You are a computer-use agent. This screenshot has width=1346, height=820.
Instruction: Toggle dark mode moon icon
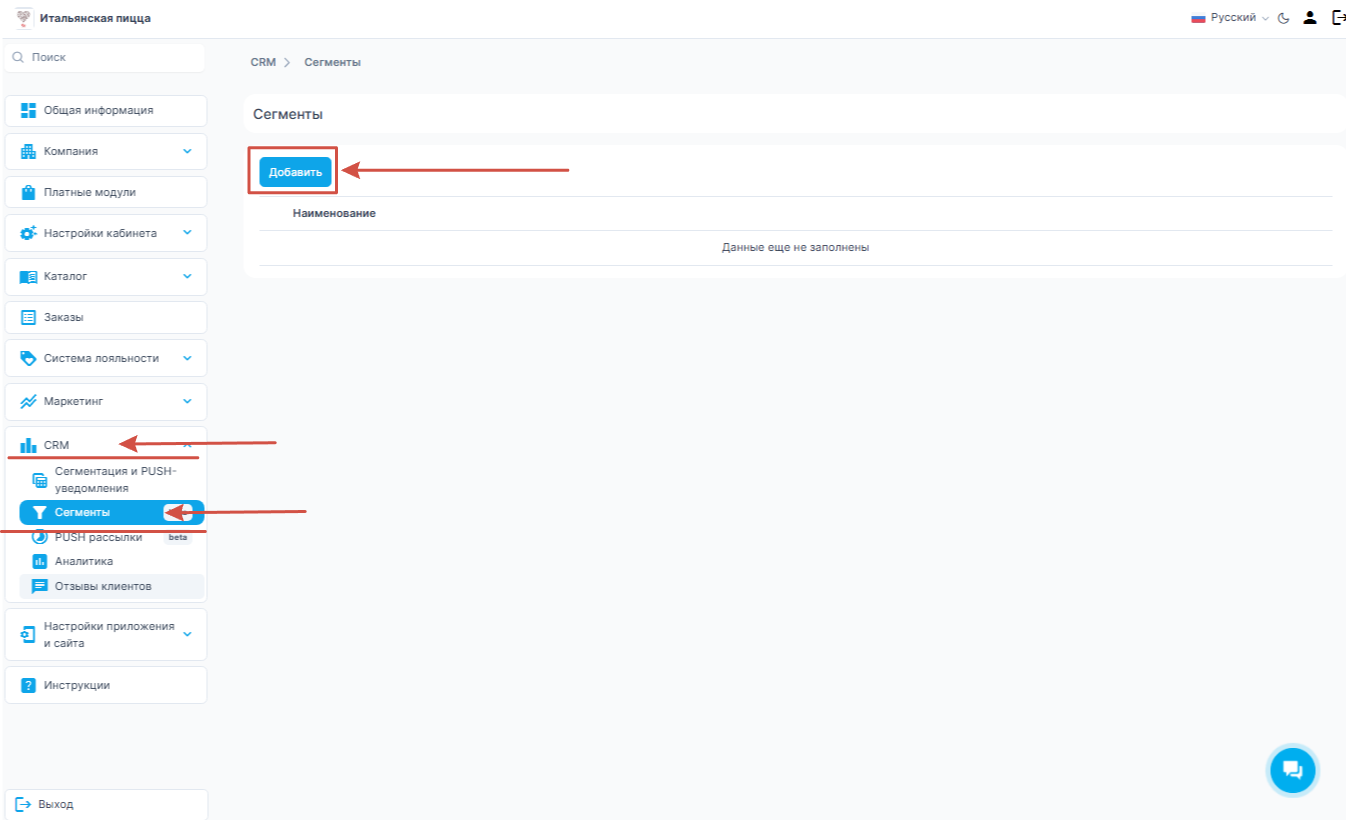click(x=1284, y=18)
